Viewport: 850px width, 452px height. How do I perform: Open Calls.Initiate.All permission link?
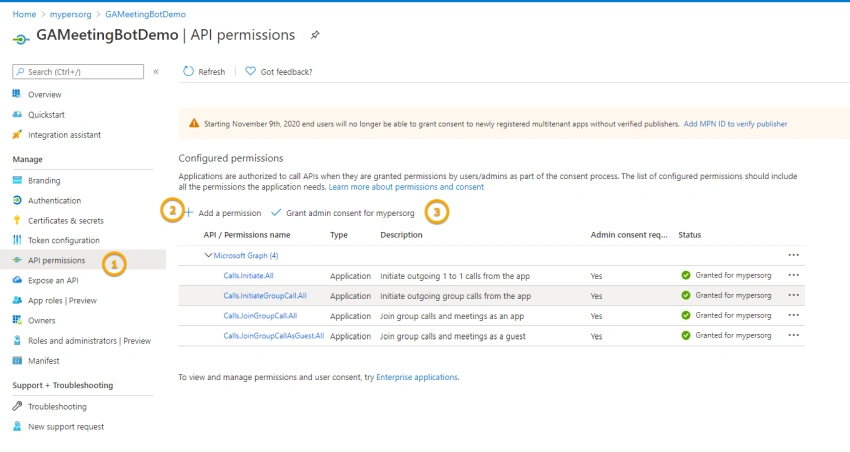tap(248, 275)
